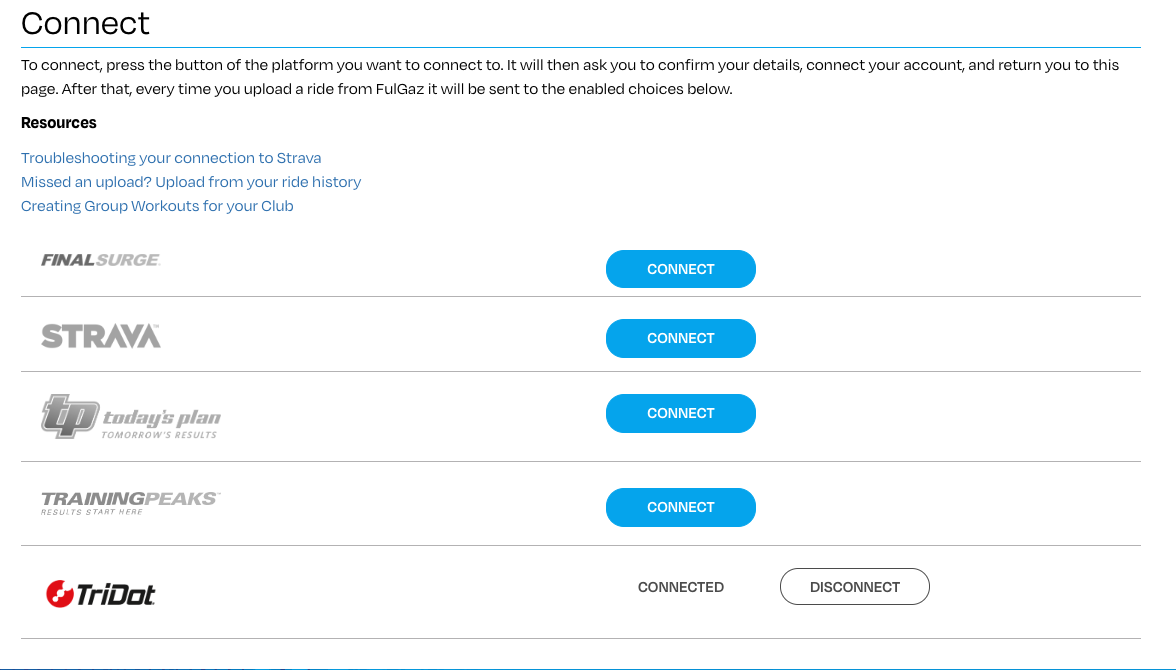Click the CONNECTED status label
This screenshot has height=670, width=1176.
(680, 587)
